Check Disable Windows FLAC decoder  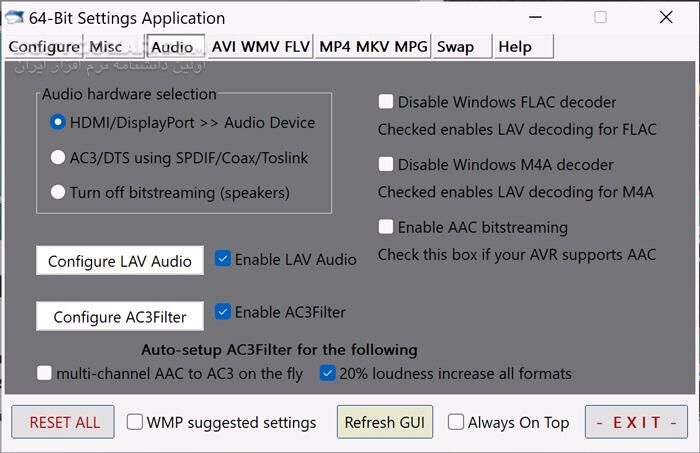(386, 102)
